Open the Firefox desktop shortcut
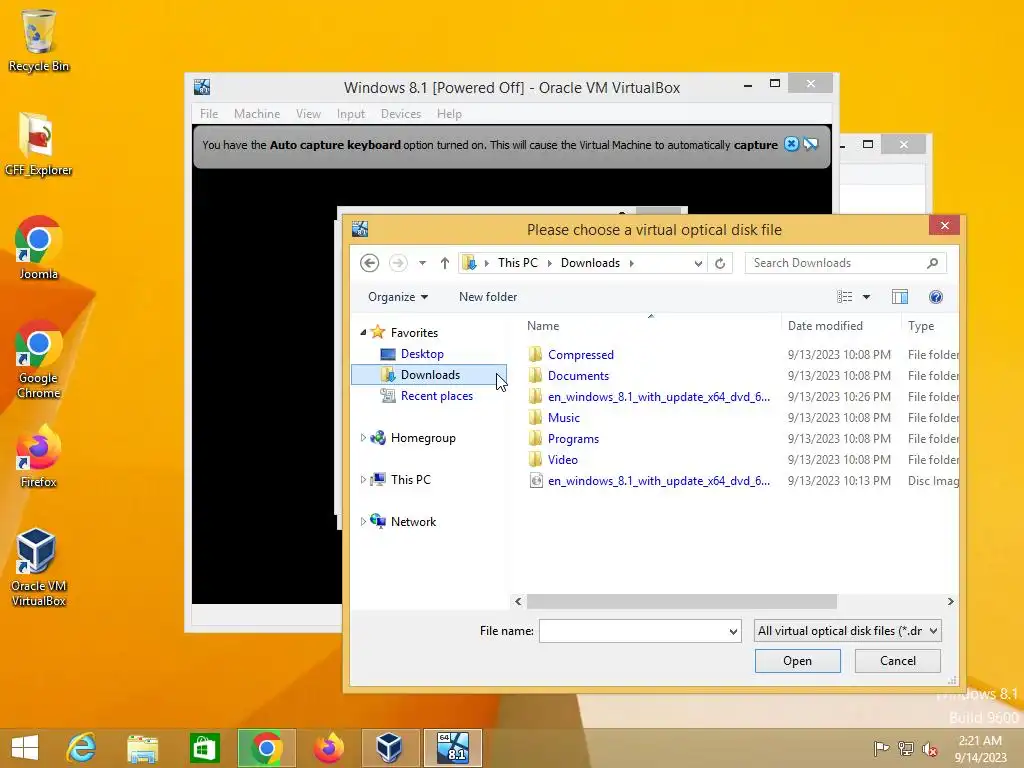The height and width of the screenshot is (768, 1024). click(x=39, y=456)
